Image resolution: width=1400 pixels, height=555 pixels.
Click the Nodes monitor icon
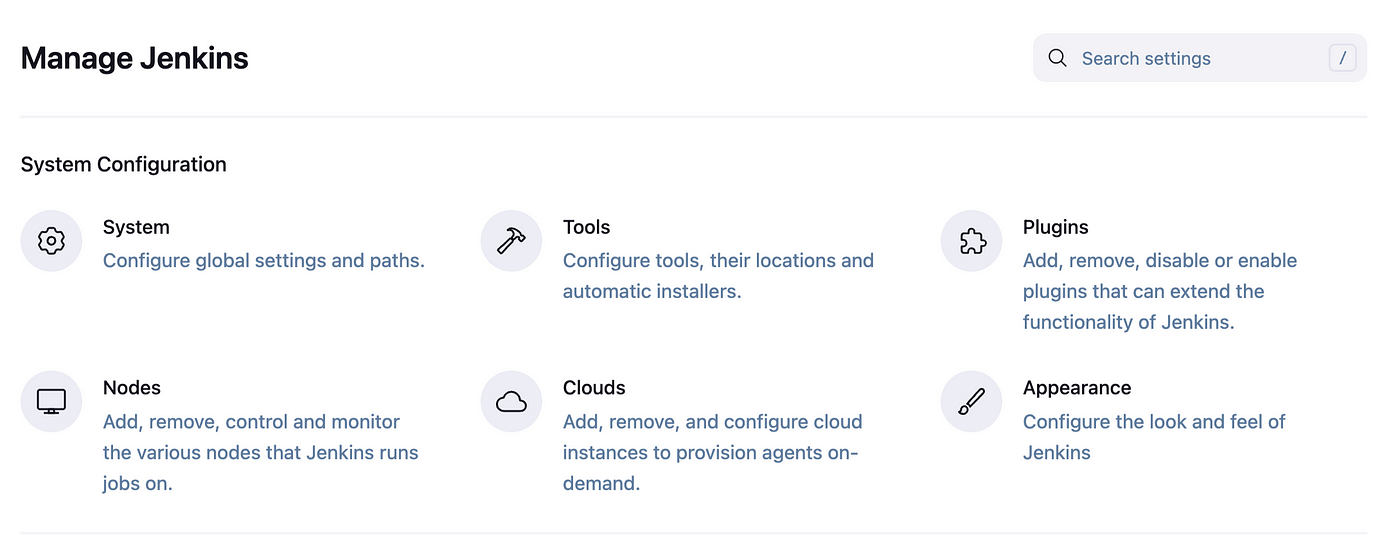pyautogui.click(x=51, y=402)
